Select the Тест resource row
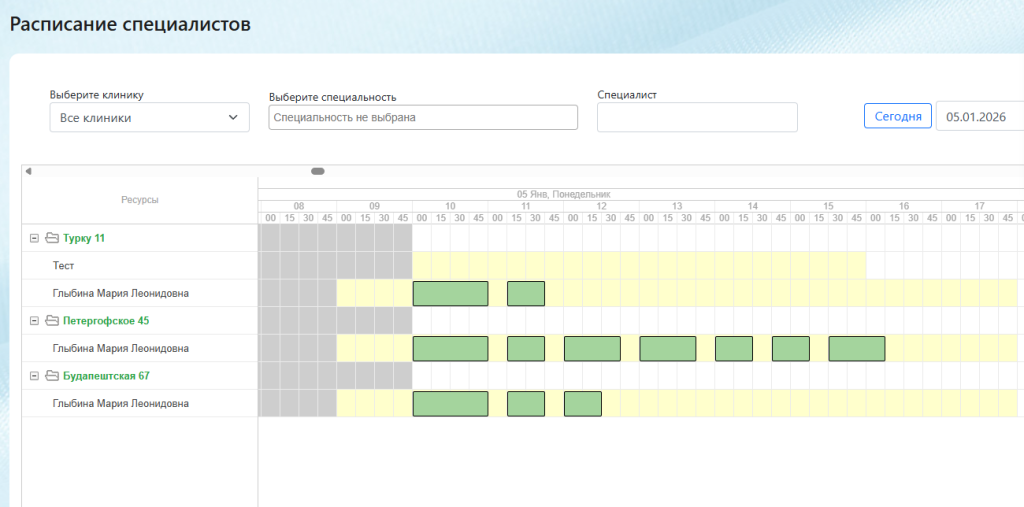 click(x=64, y=266)
